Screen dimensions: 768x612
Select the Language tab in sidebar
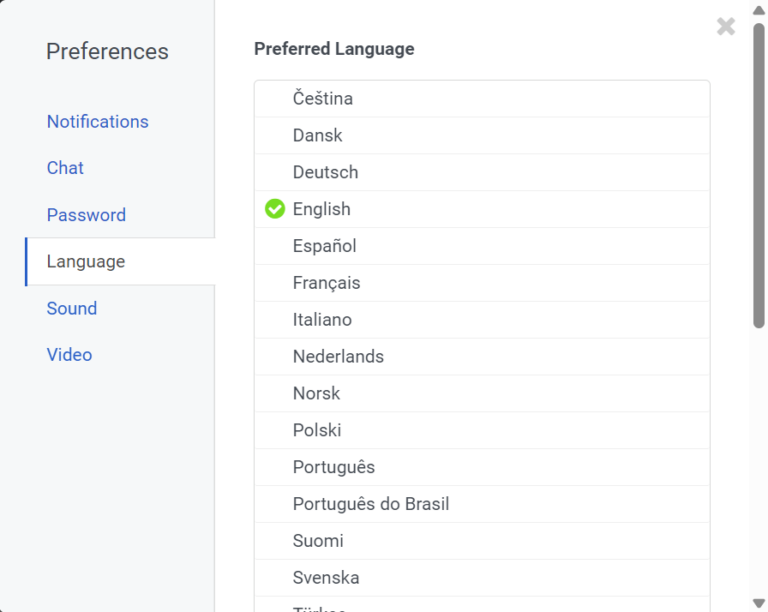pos(86,262)
